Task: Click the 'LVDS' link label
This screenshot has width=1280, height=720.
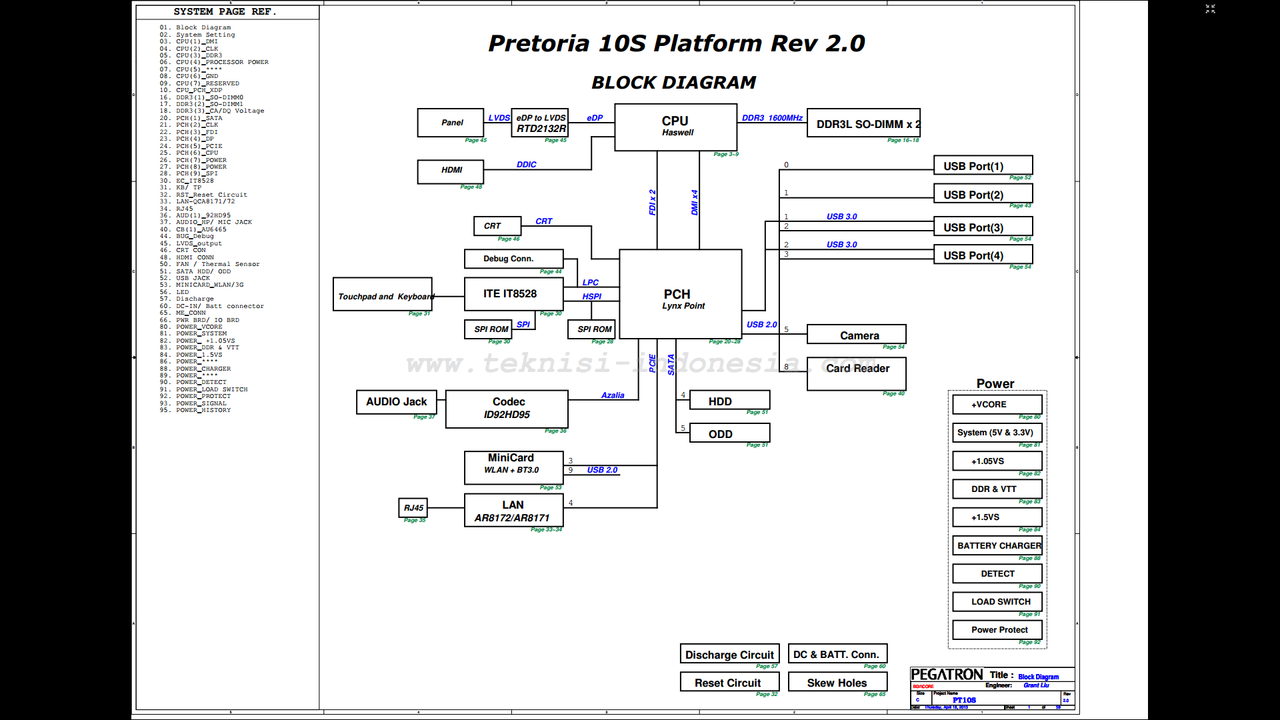Action: point(499,118)
